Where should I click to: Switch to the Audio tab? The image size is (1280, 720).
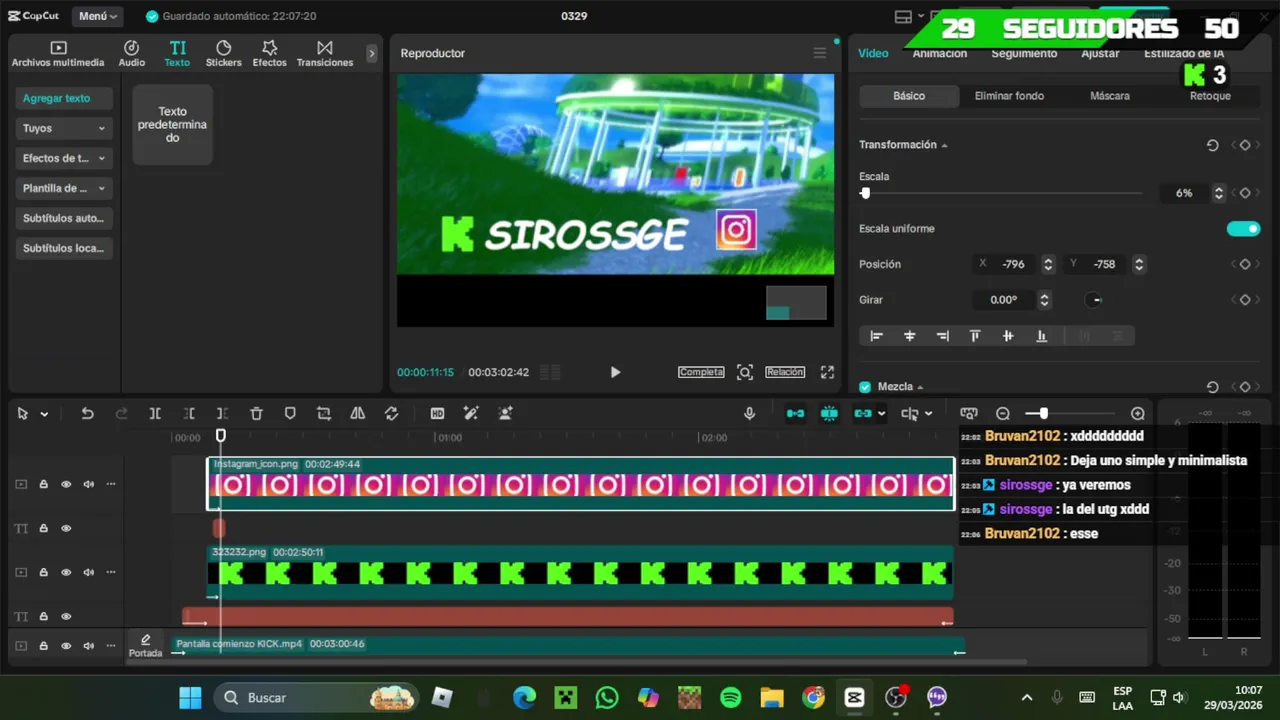click(131, 54)
